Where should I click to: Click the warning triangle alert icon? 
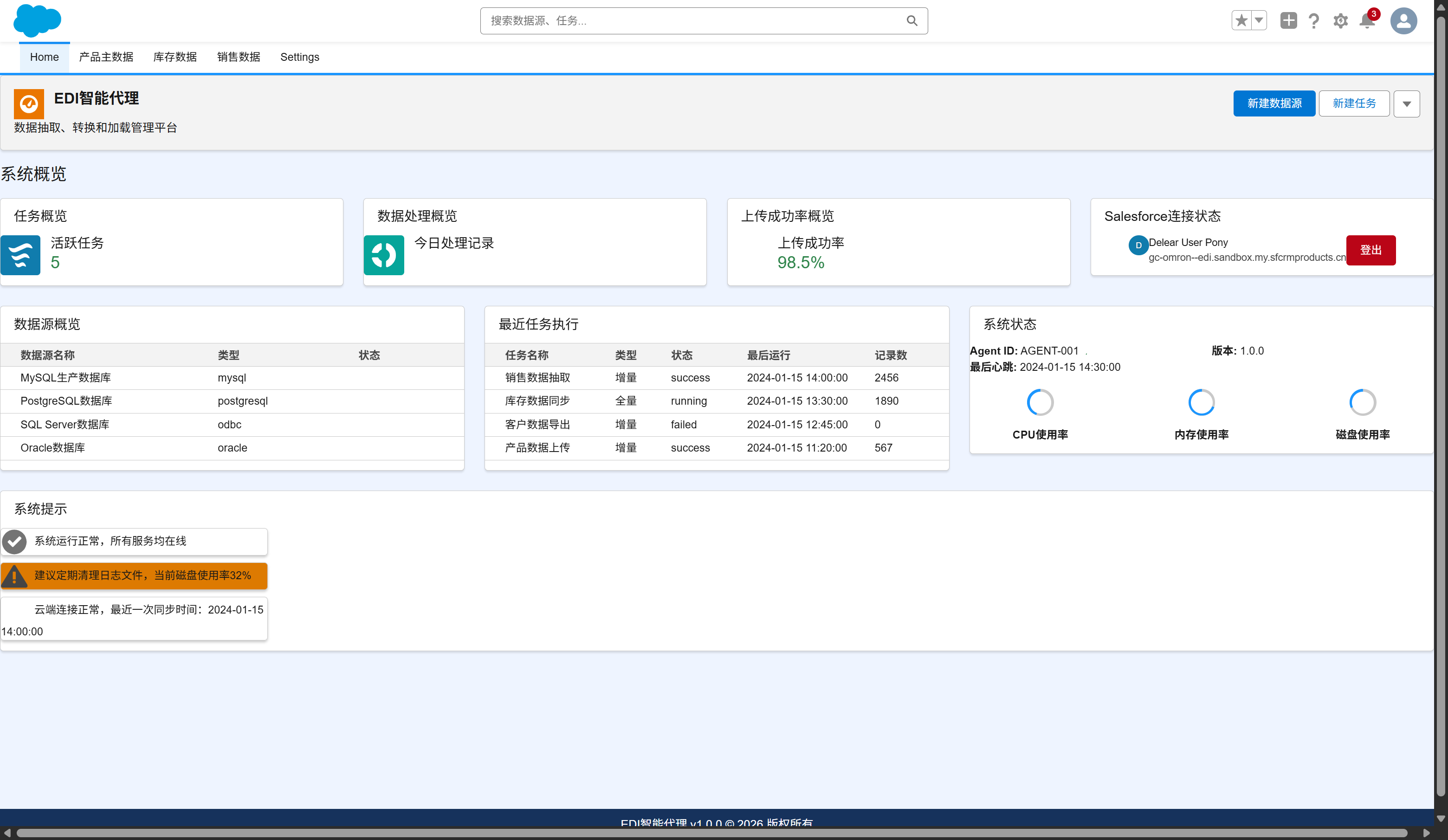click(15, 576)
